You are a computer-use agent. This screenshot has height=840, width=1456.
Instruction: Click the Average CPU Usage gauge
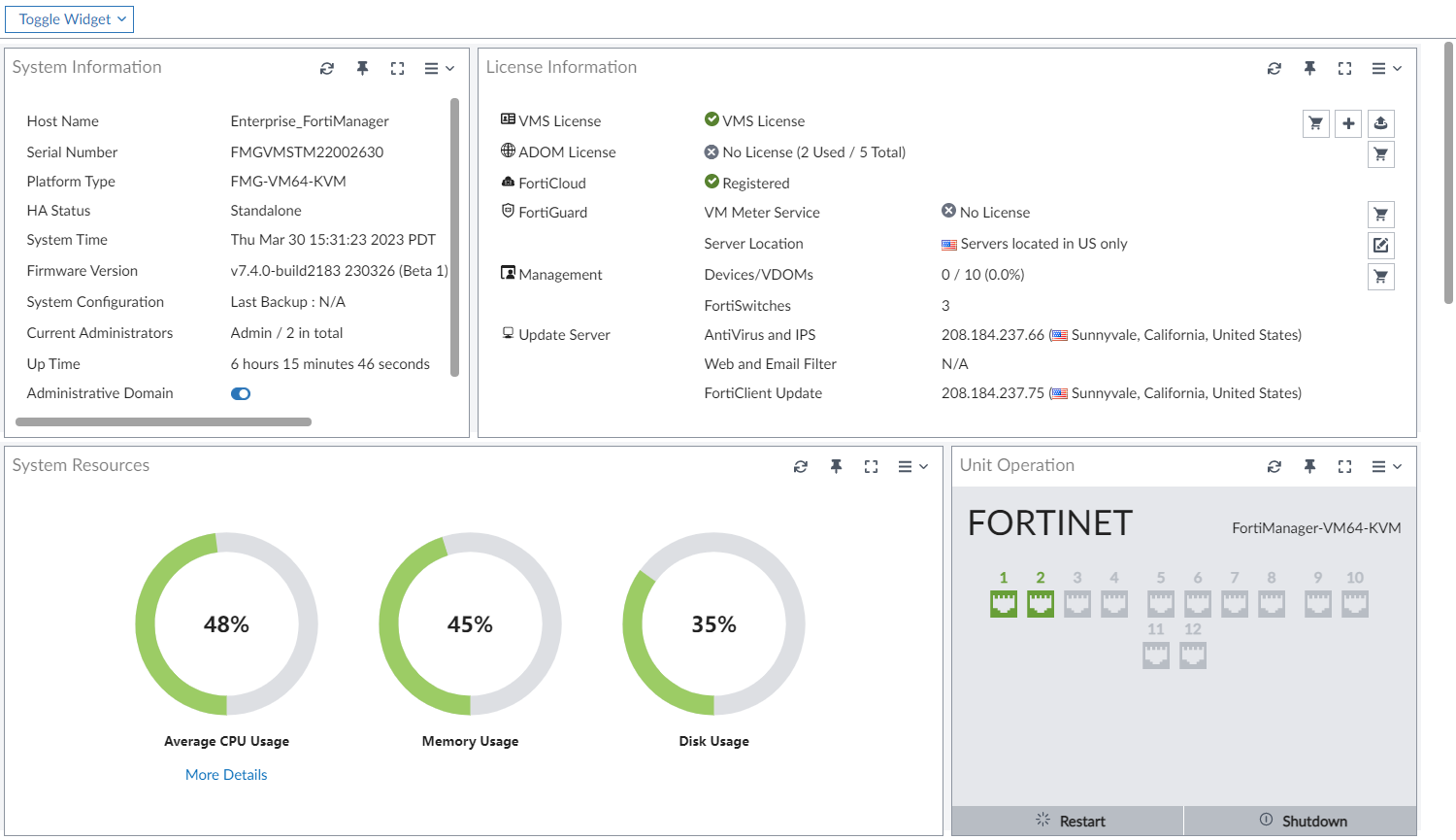tap(226, 624)
